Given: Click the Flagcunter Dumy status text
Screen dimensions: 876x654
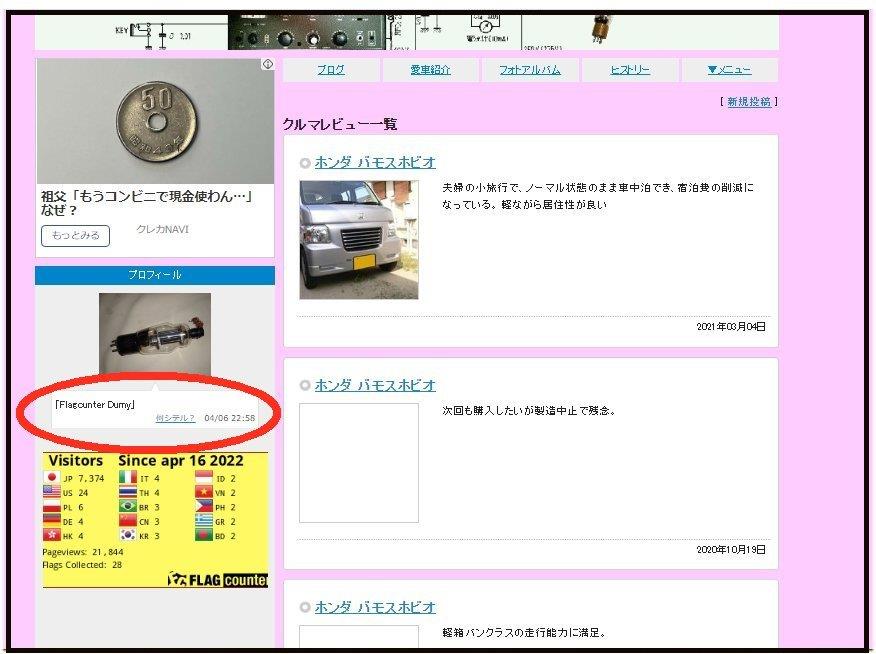Looking at the screenshot, I should pyautogui.click(x=95, y=404).
